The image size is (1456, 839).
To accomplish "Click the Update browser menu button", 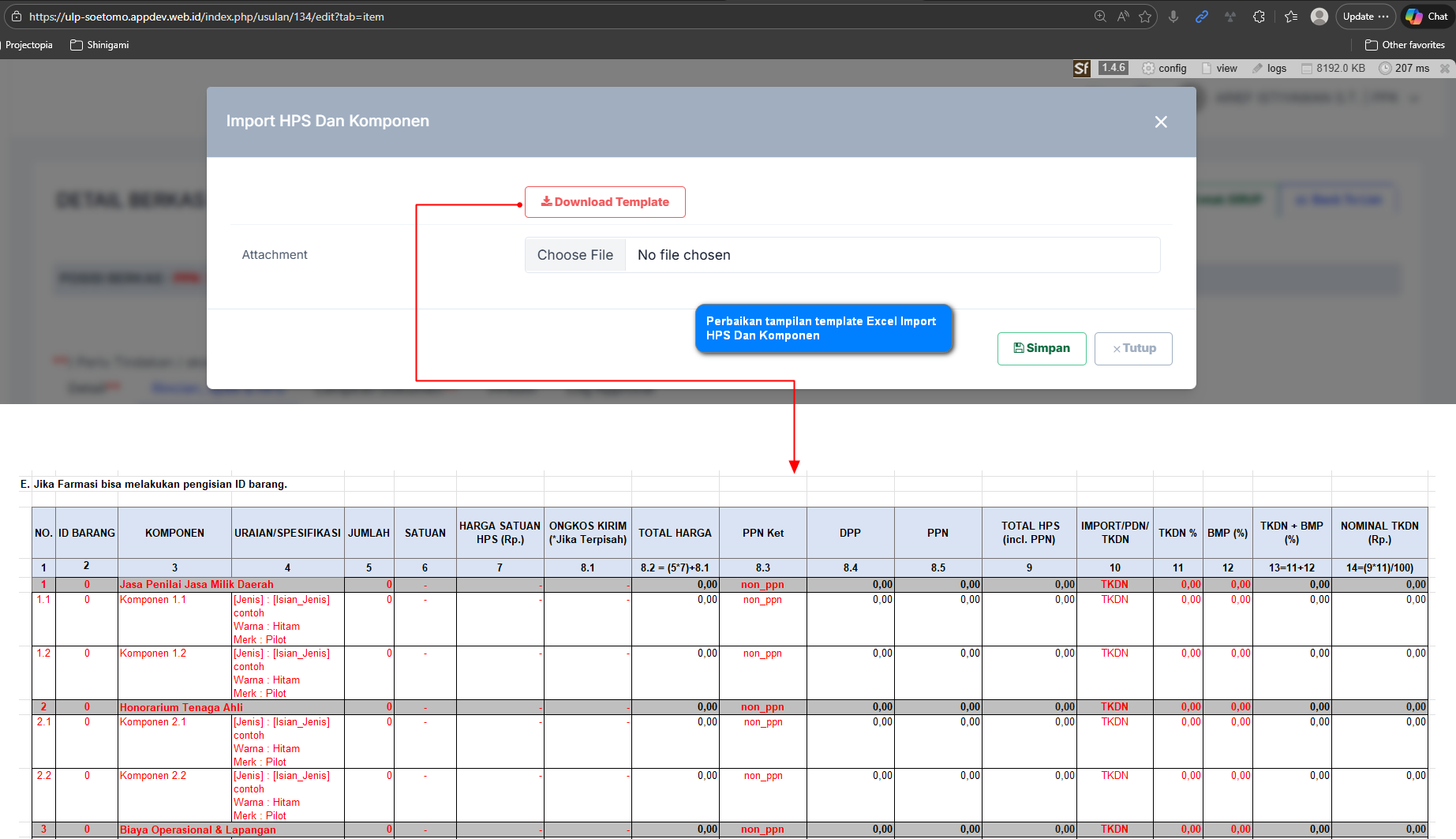I will coord(1365,17).
